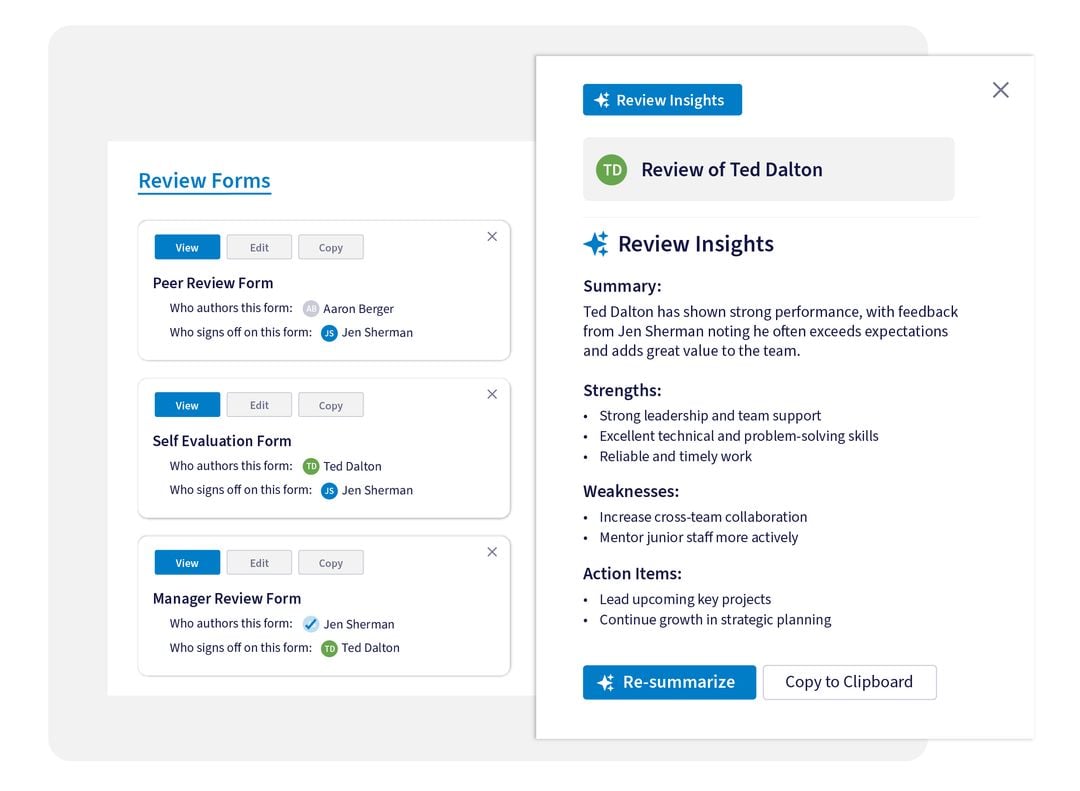Edit the Self Evaluation Form

click(x=259, y=406)
